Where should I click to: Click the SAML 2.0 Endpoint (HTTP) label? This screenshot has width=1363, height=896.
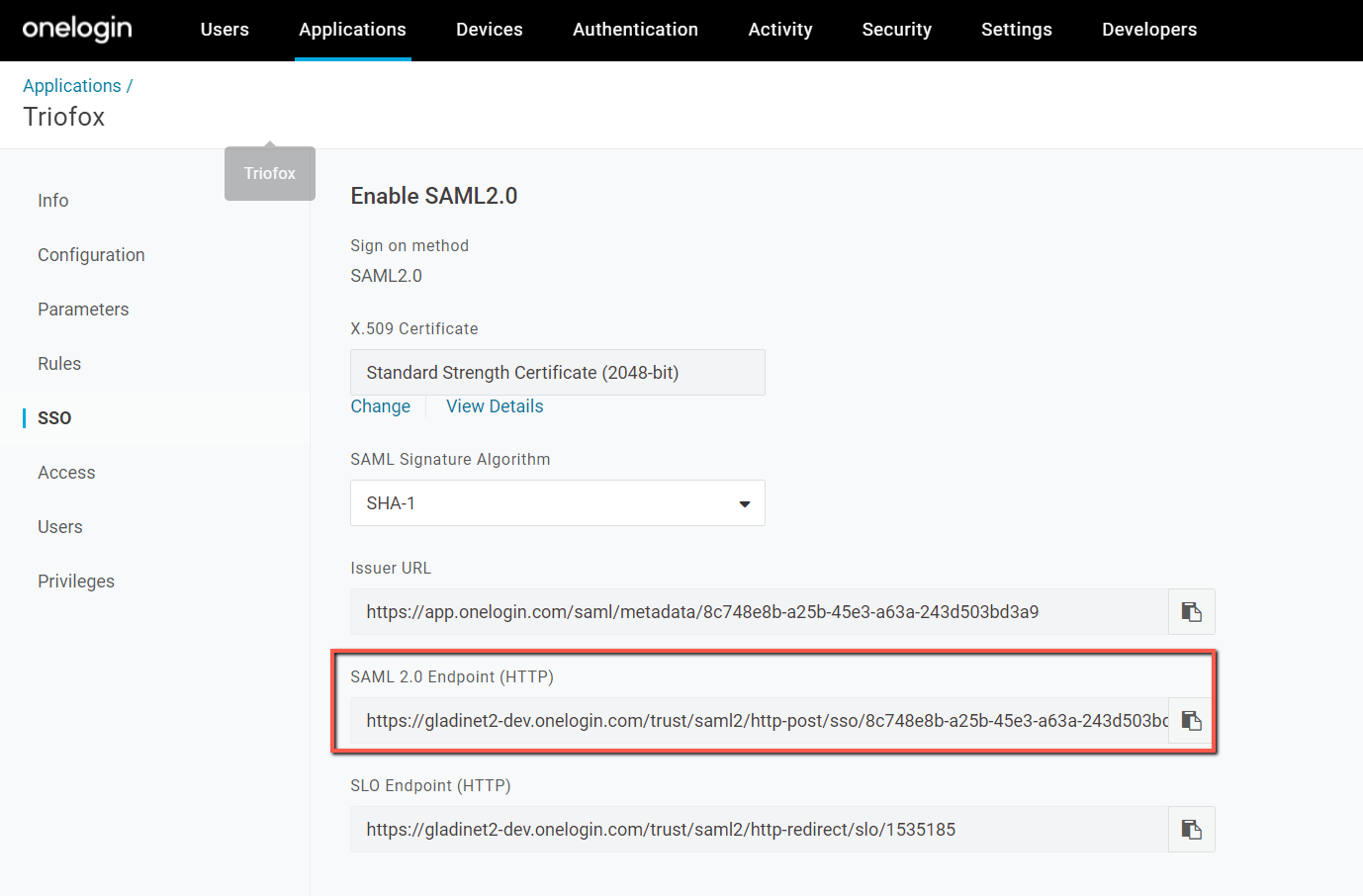(452, 676)
